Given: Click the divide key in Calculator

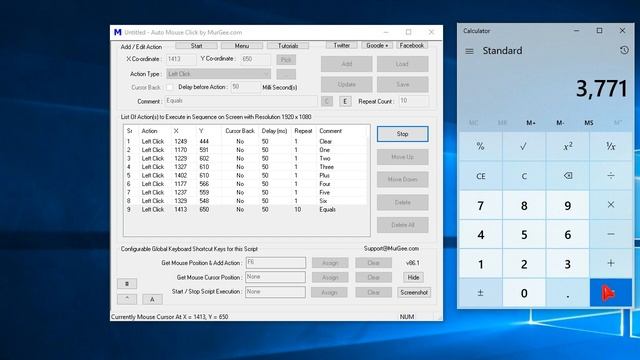Looking at the screenshot, I should pyautogui.click(x=611, y=176).
